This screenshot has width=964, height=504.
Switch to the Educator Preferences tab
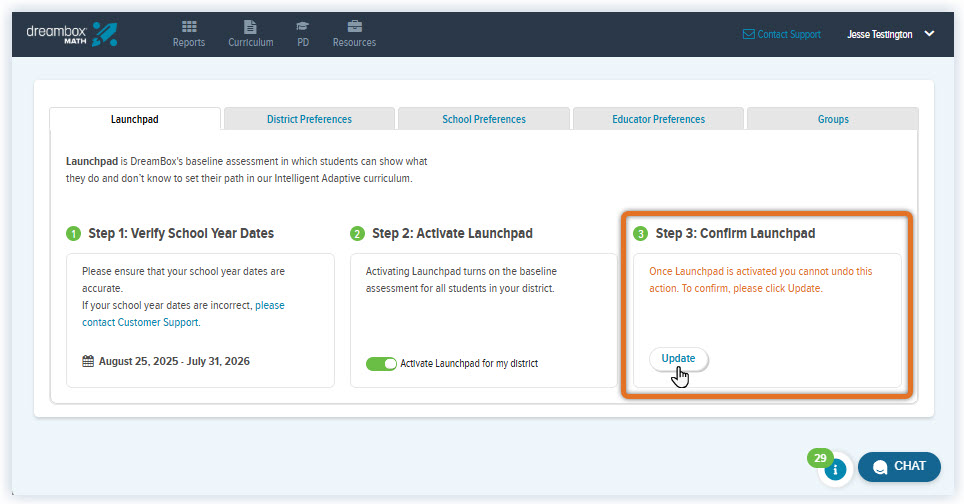(x=658, y=119)
